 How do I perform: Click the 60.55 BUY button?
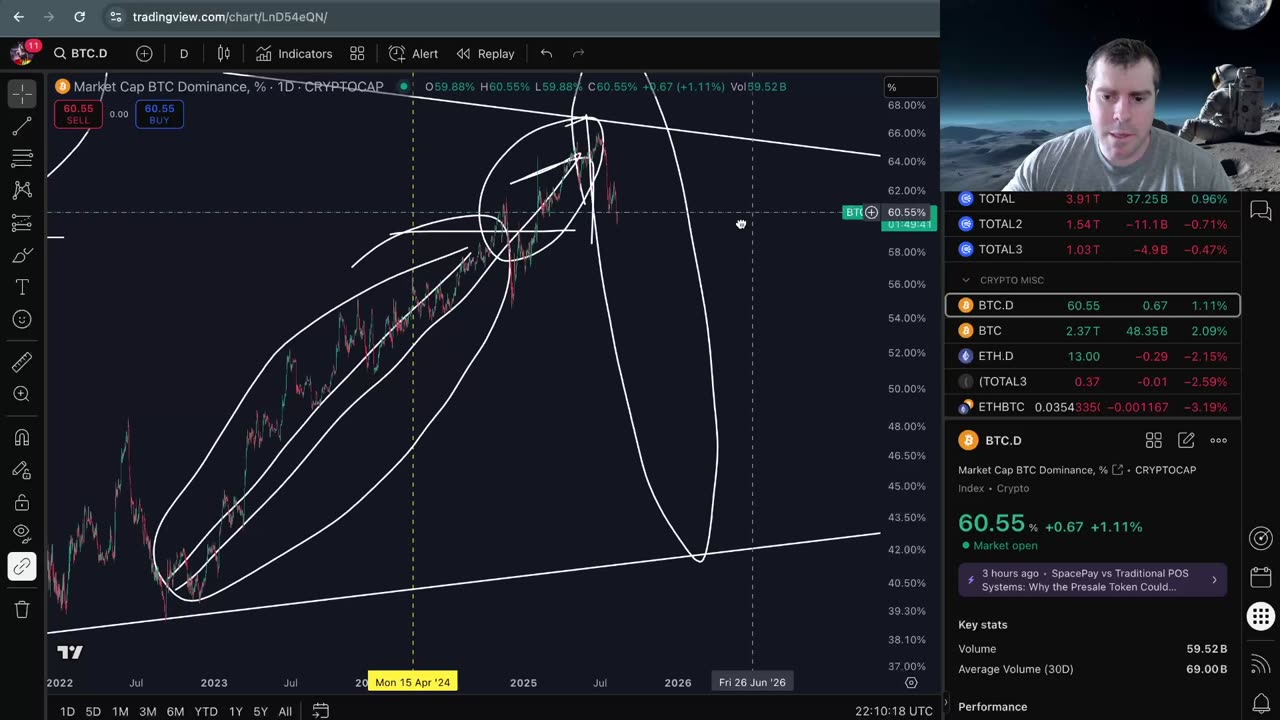point(159,114)
